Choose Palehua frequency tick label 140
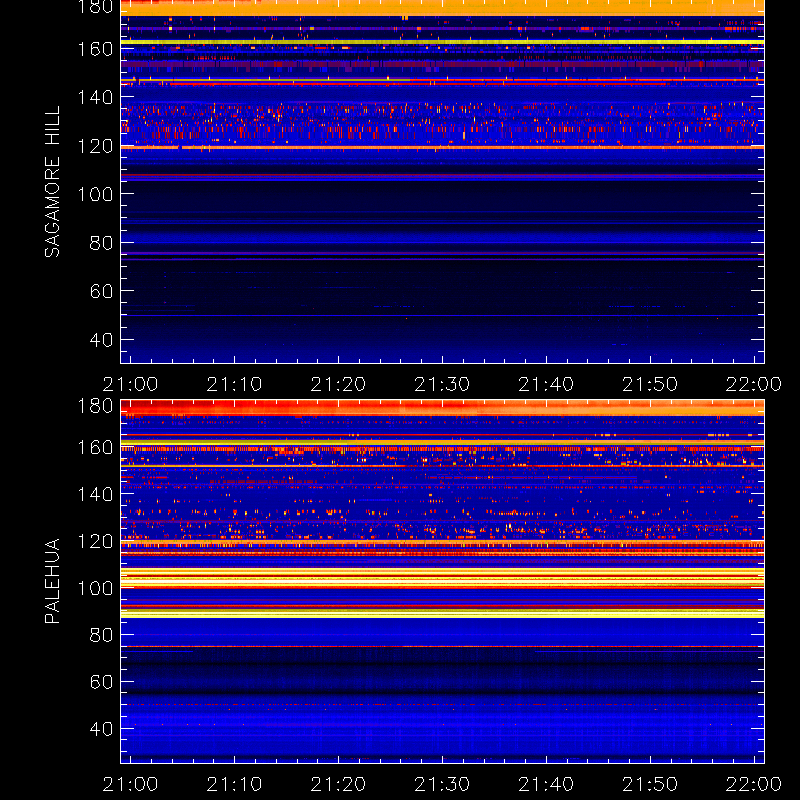The image size is (800, 800). pos(95,494)
